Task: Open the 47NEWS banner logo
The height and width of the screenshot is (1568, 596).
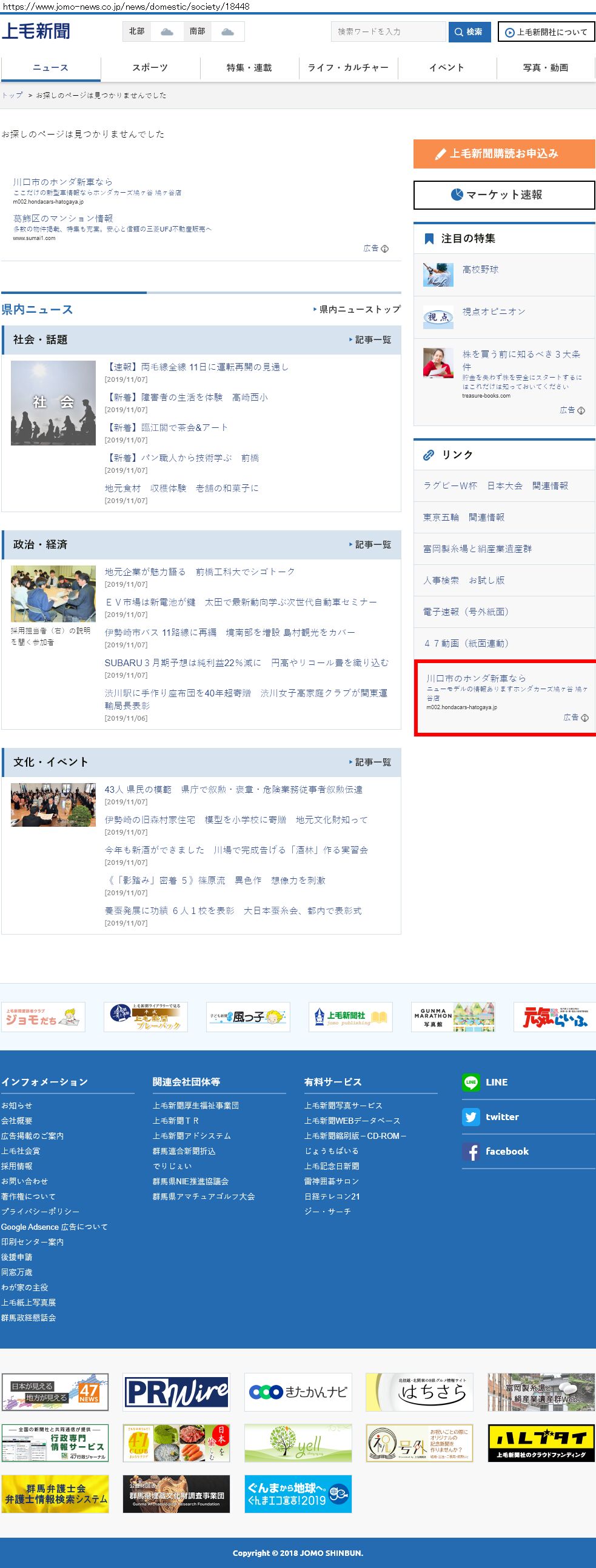Action: click(x=55, y=1392)
